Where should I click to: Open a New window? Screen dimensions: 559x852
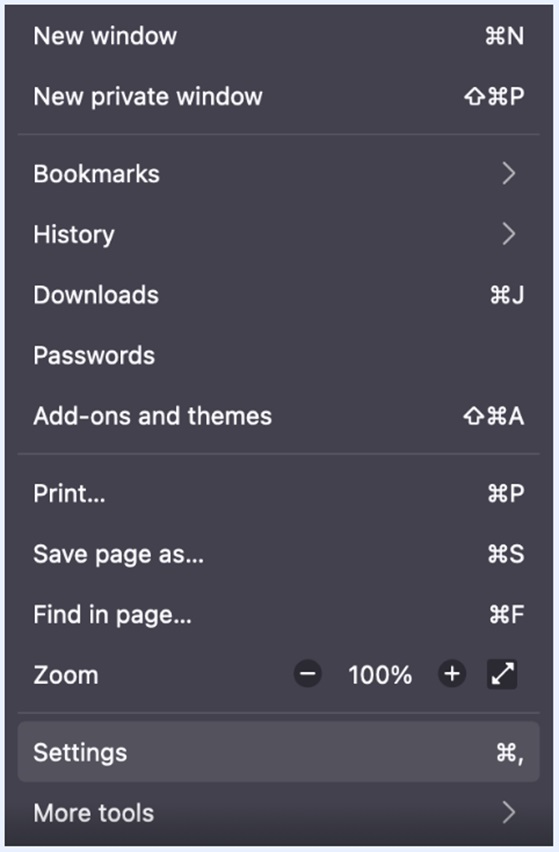click(279, 36)
